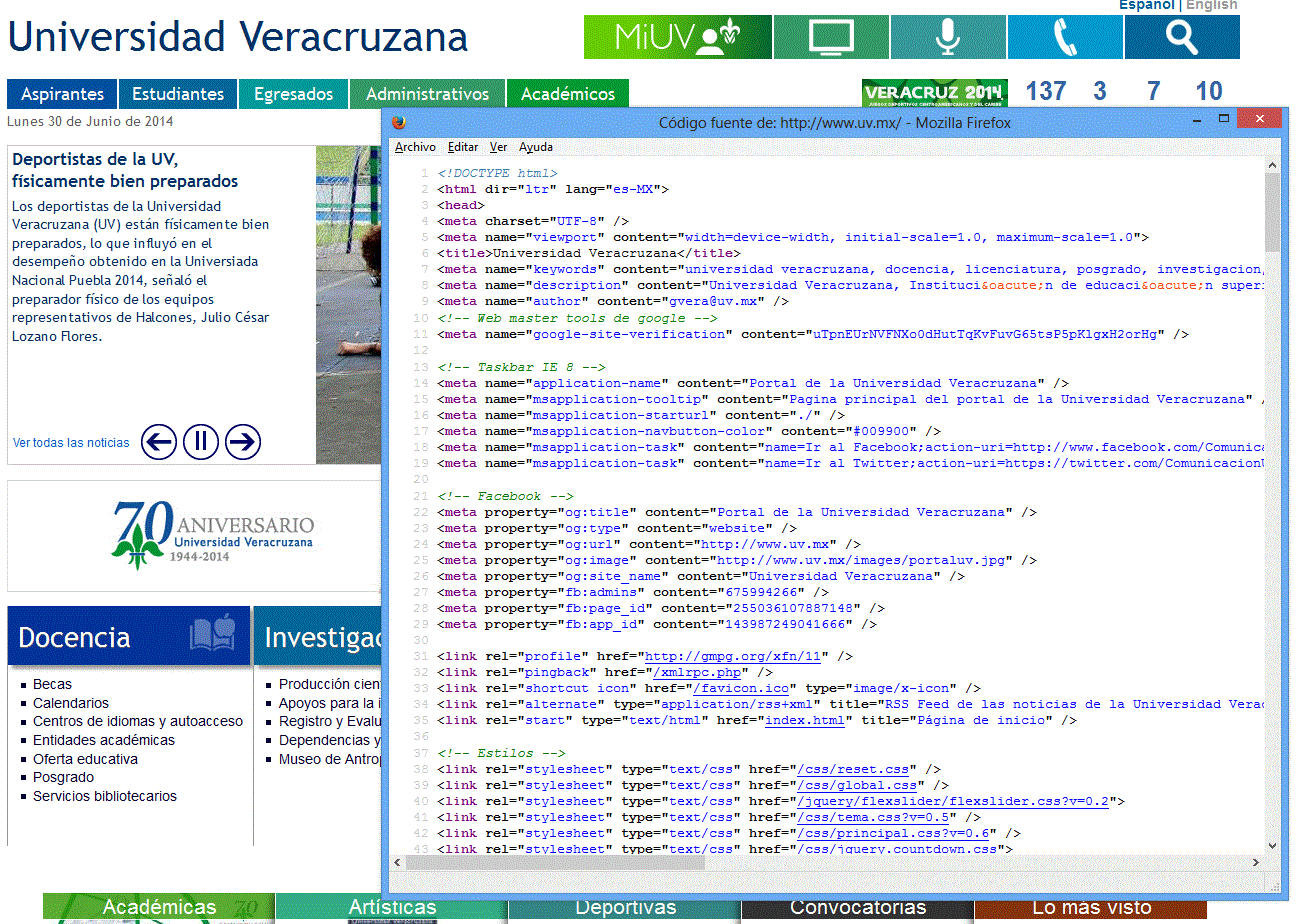Open the Ver menu in source viewer
Viewport: 1297px width, 924px height.
(498, 147)
